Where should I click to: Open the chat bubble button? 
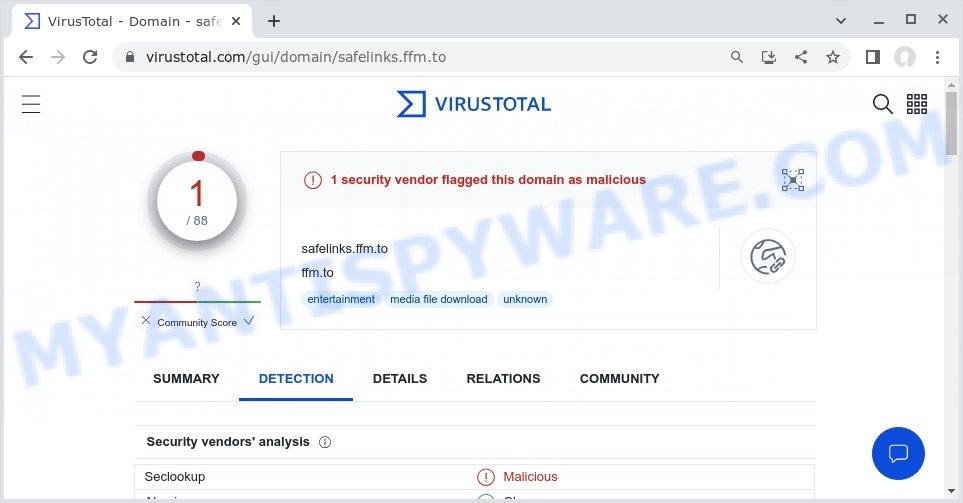[x=898, y=453]
